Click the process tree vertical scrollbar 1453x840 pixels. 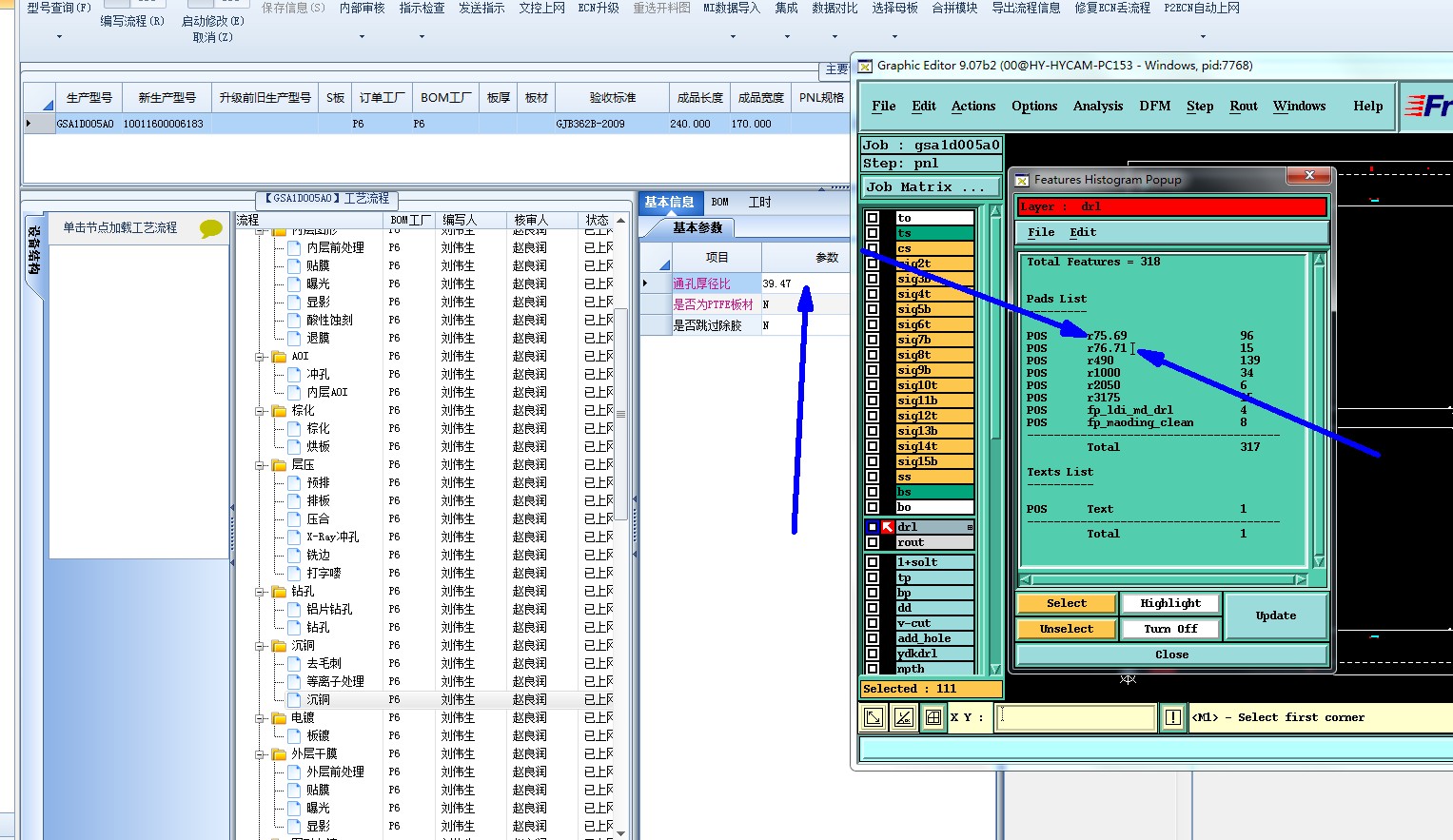[621, 526]
